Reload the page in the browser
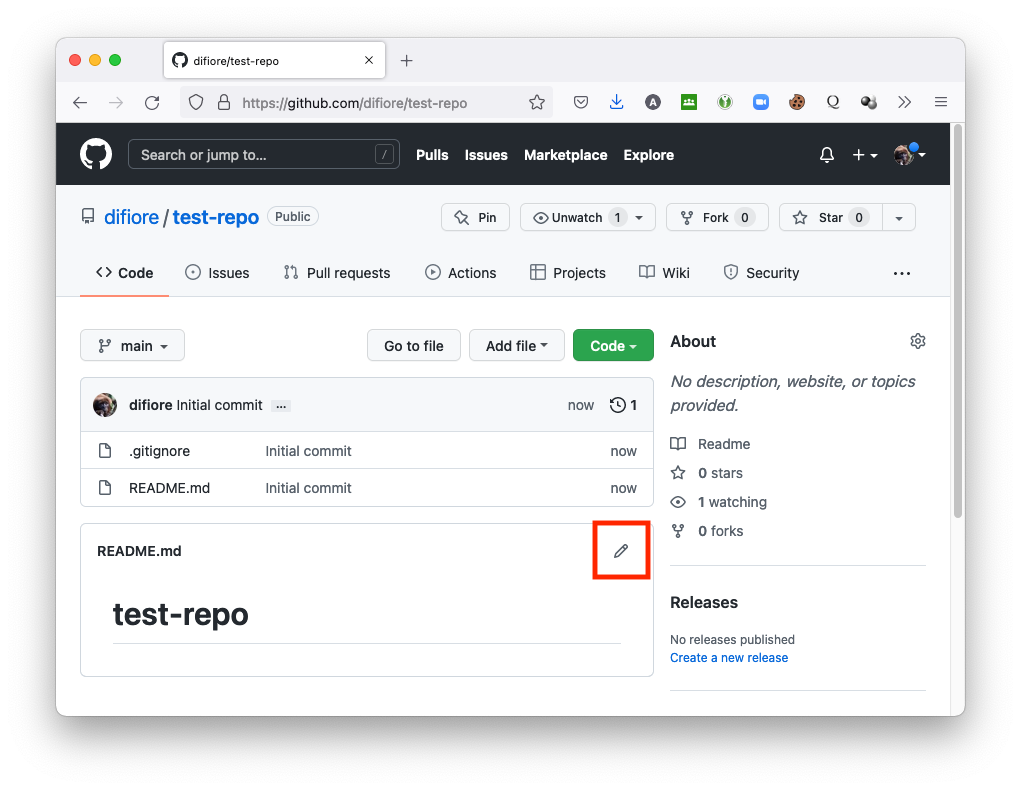Viewport: 1021px width, 790px height. 152,102
